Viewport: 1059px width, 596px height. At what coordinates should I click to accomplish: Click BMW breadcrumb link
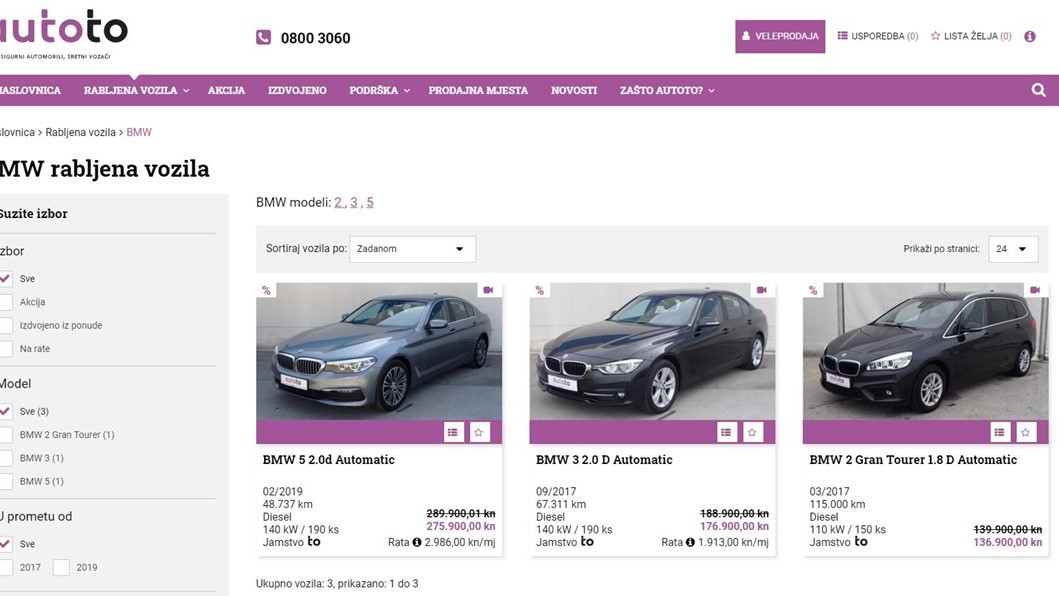click(139, 132)
